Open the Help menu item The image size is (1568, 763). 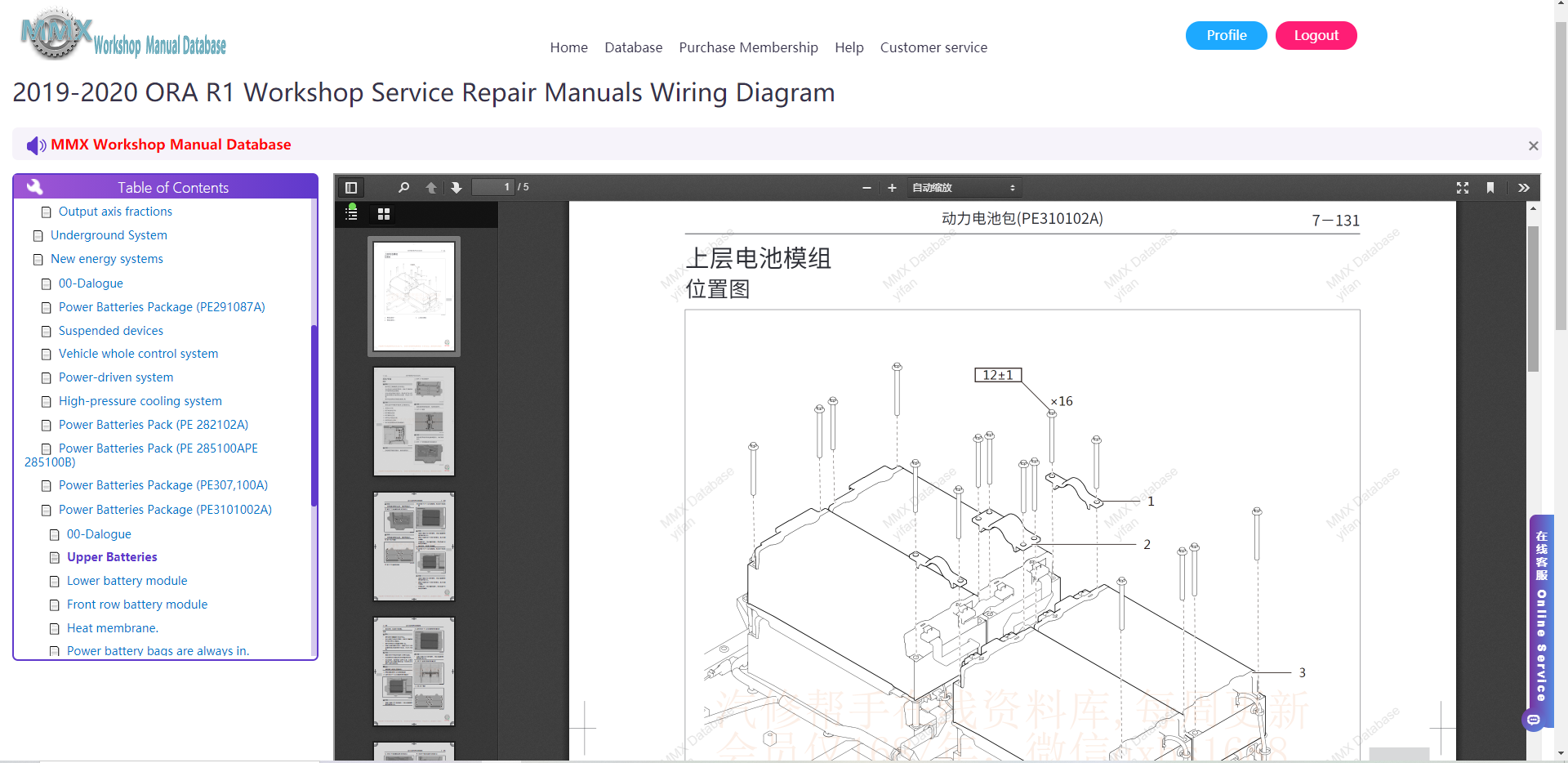[849, 47]
